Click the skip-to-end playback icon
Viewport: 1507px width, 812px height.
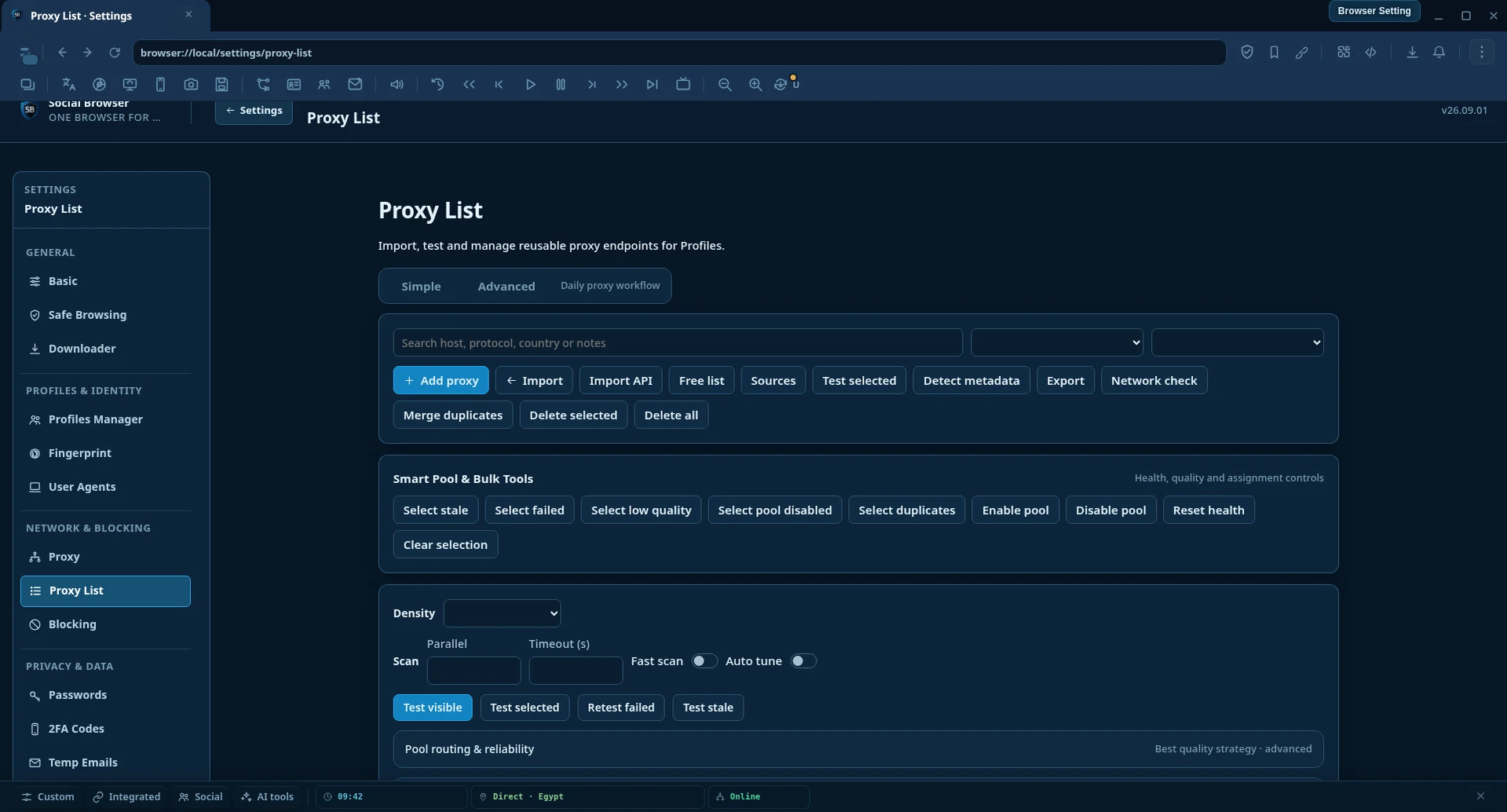point(652,84)
